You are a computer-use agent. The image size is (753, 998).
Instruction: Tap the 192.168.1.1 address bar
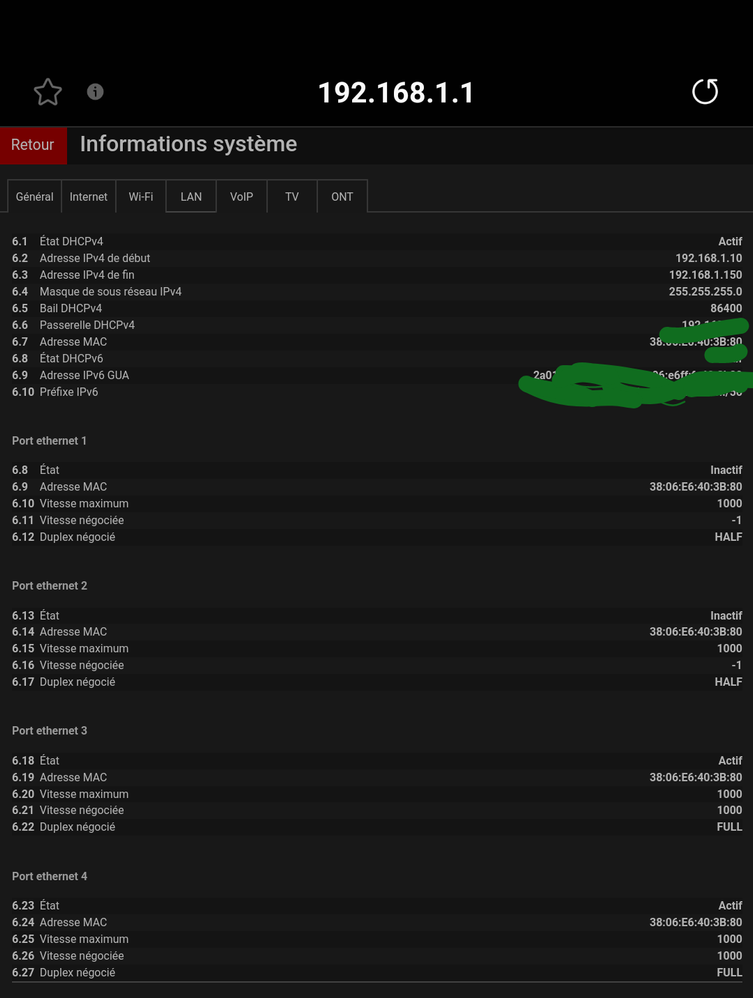tap(396, 93)
